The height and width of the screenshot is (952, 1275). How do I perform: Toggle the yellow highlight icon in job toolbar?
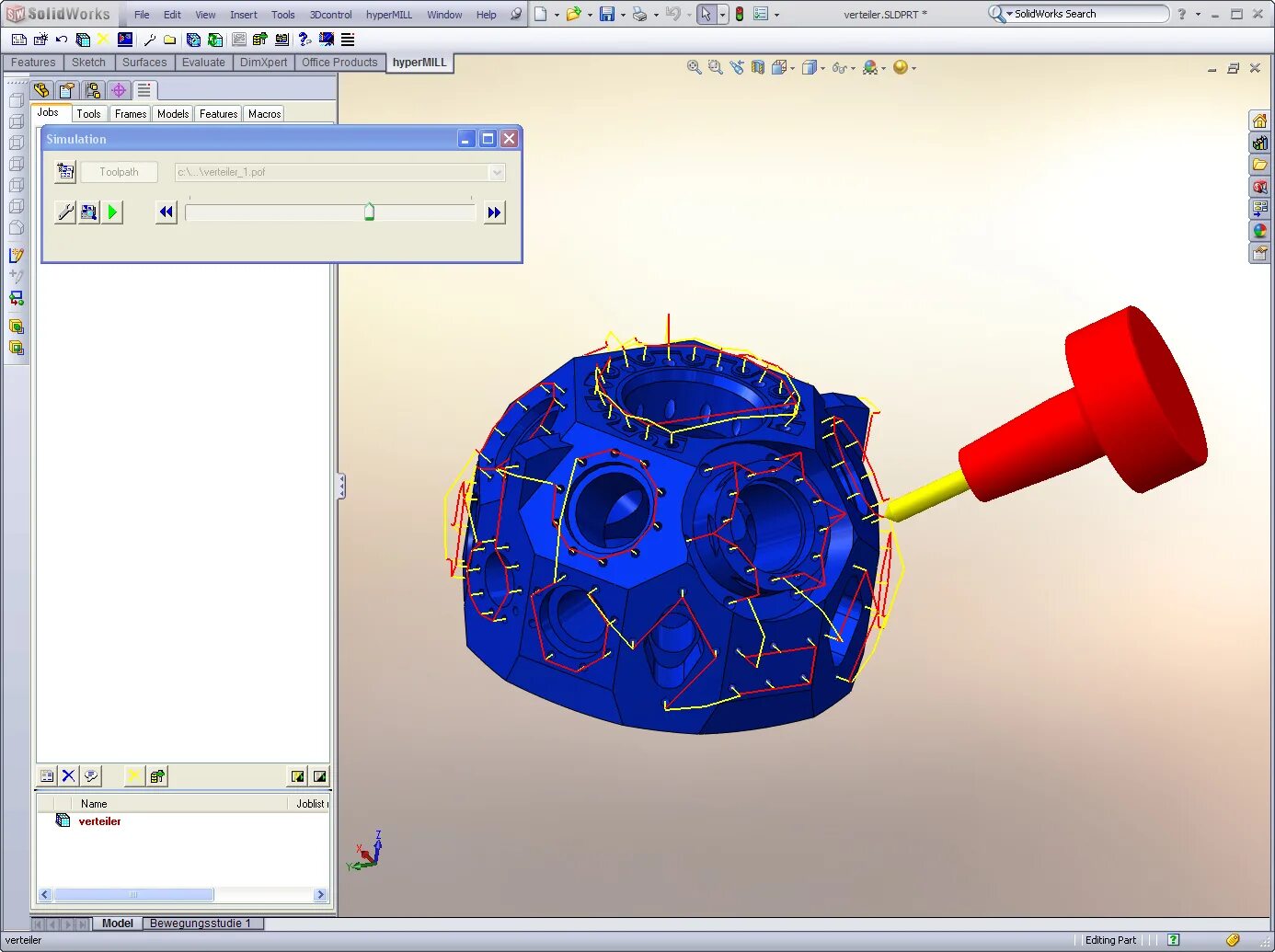coord(133,775)
